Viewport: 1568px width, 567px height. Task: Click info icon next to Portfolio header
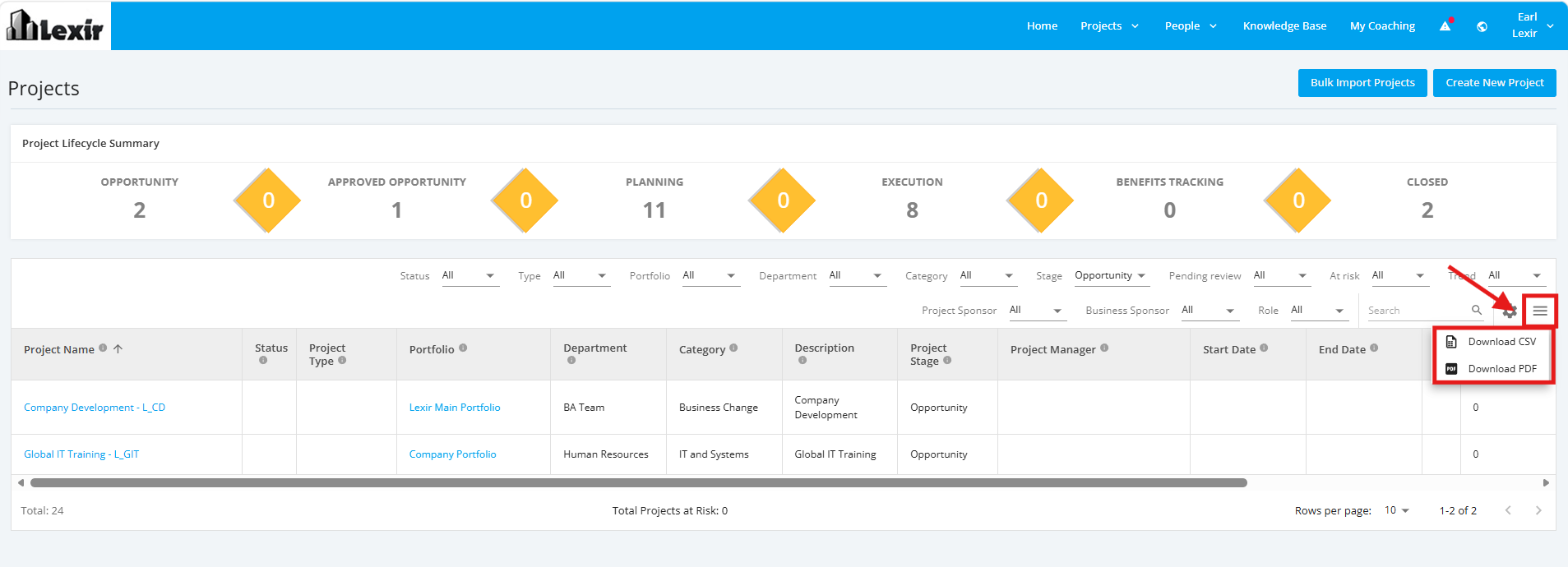point(463,348)
